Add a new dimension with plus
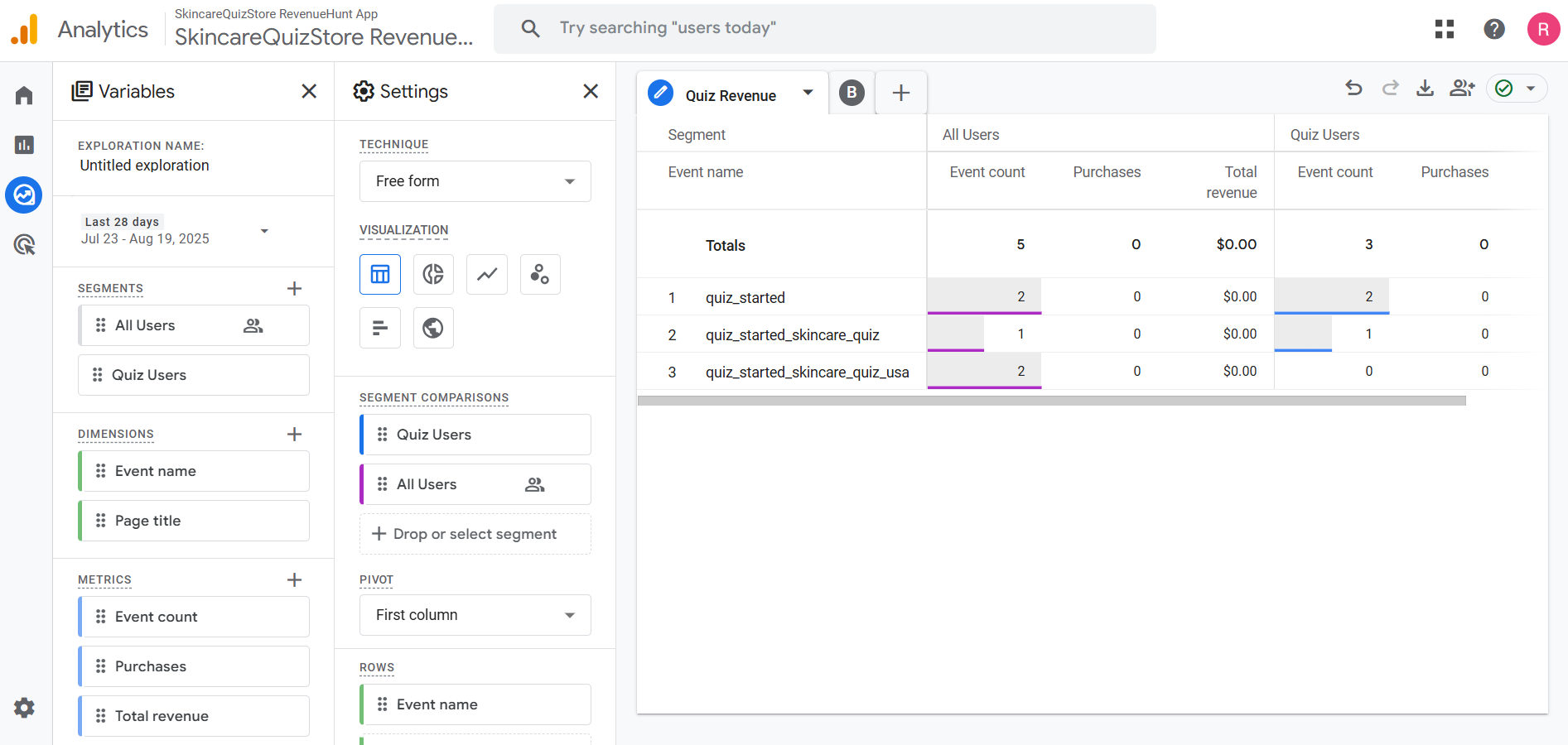Viewport: 1568px width, 745px height. [294, 434]
